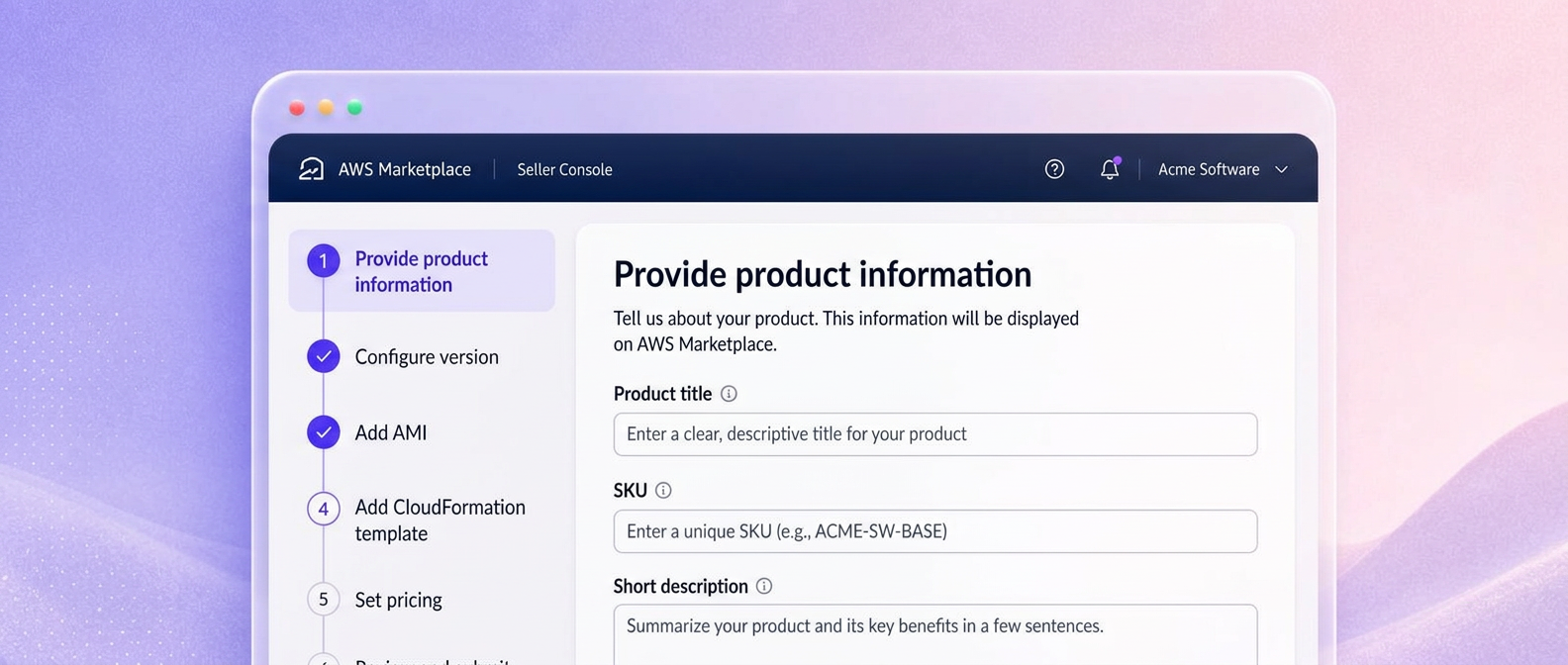Click the info icon beside Short description

[x=764, y=586]
